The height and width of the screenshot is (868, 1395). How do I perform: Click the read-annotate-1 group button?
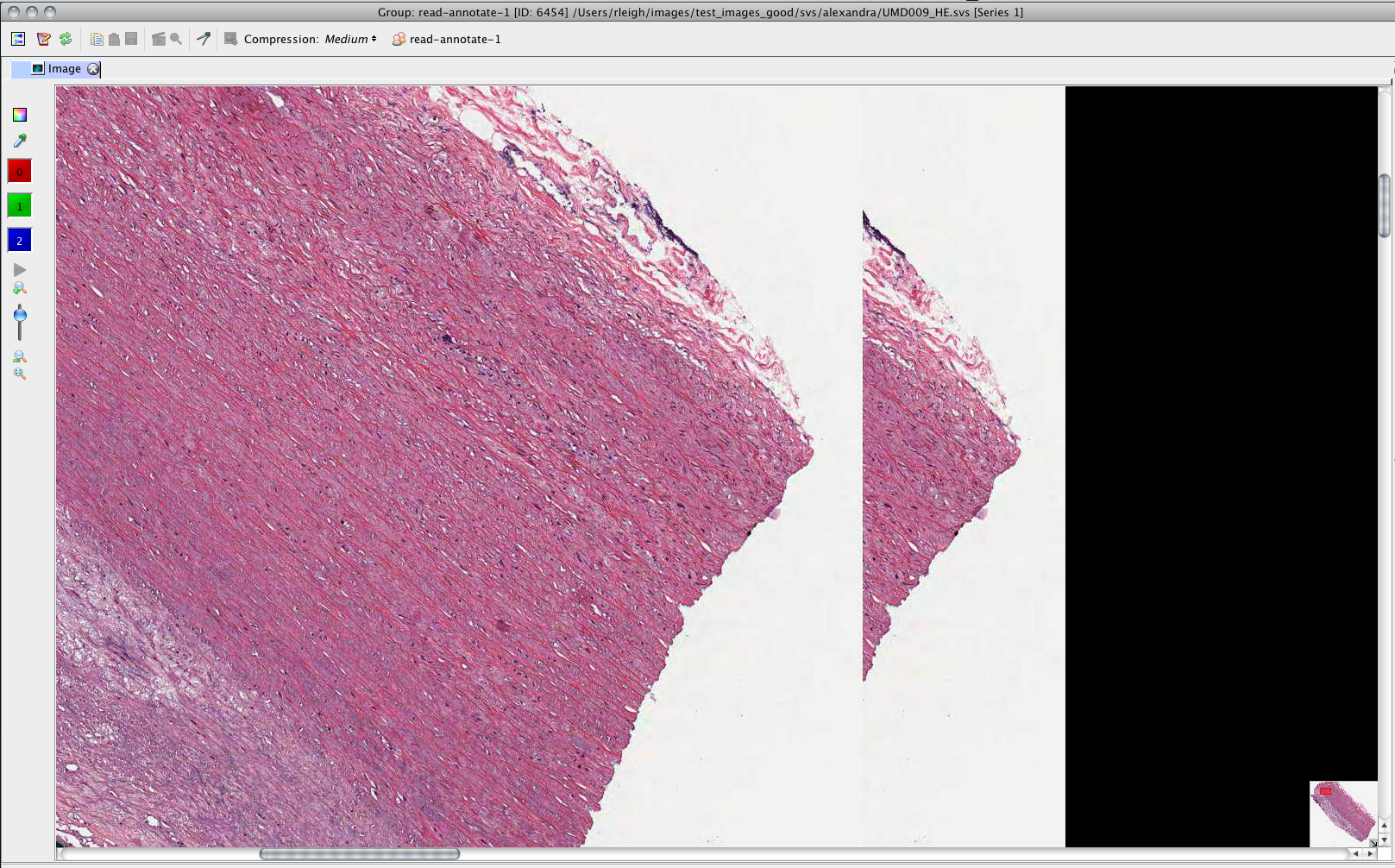point(447,39)
